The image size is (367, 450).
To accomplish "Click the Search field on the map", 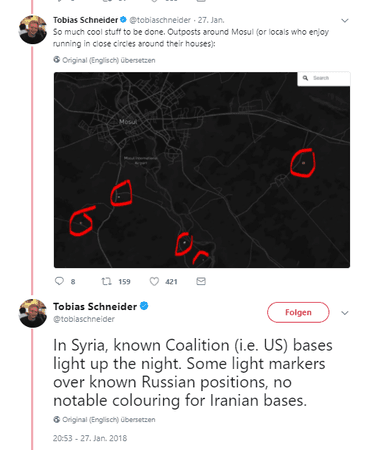I will tap(324, 78).
